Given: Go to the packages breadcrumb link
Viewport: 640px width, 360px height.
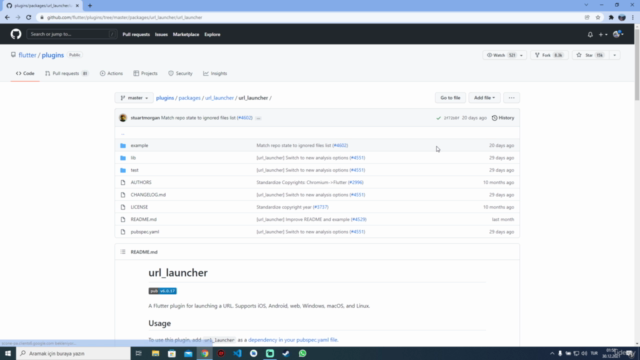Looking at the screenshot, I should [189, 98].
